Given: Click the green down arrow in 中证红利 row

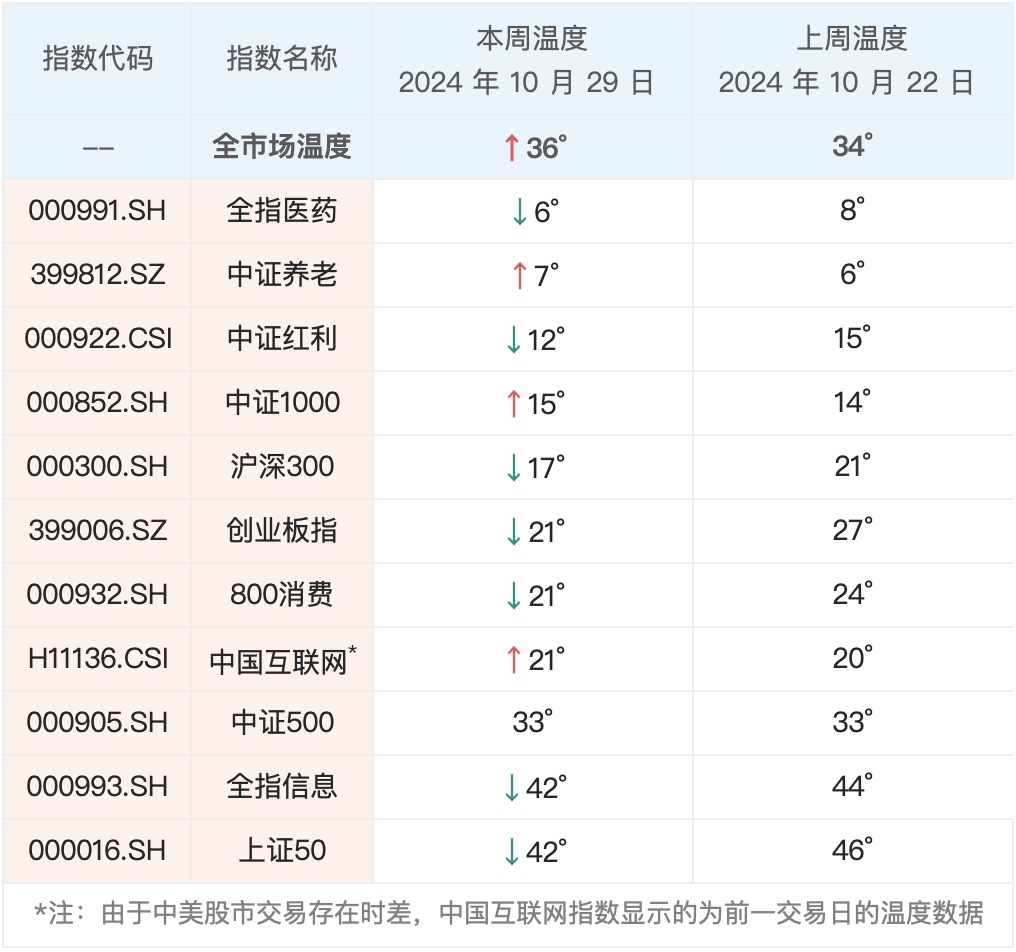Looking at the screenshot, I should point(513,339).
